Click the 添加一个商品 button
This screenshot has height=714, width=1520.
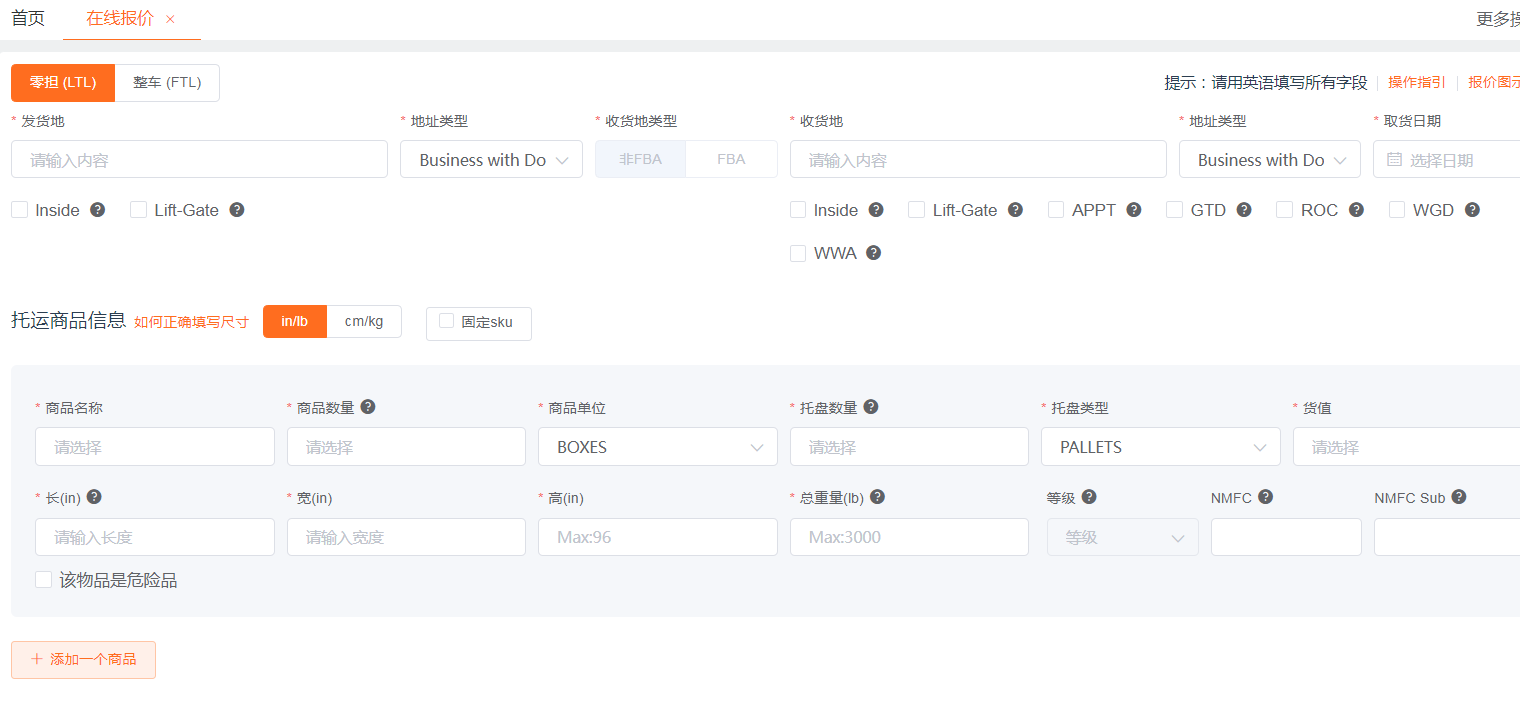pos(83,660)
